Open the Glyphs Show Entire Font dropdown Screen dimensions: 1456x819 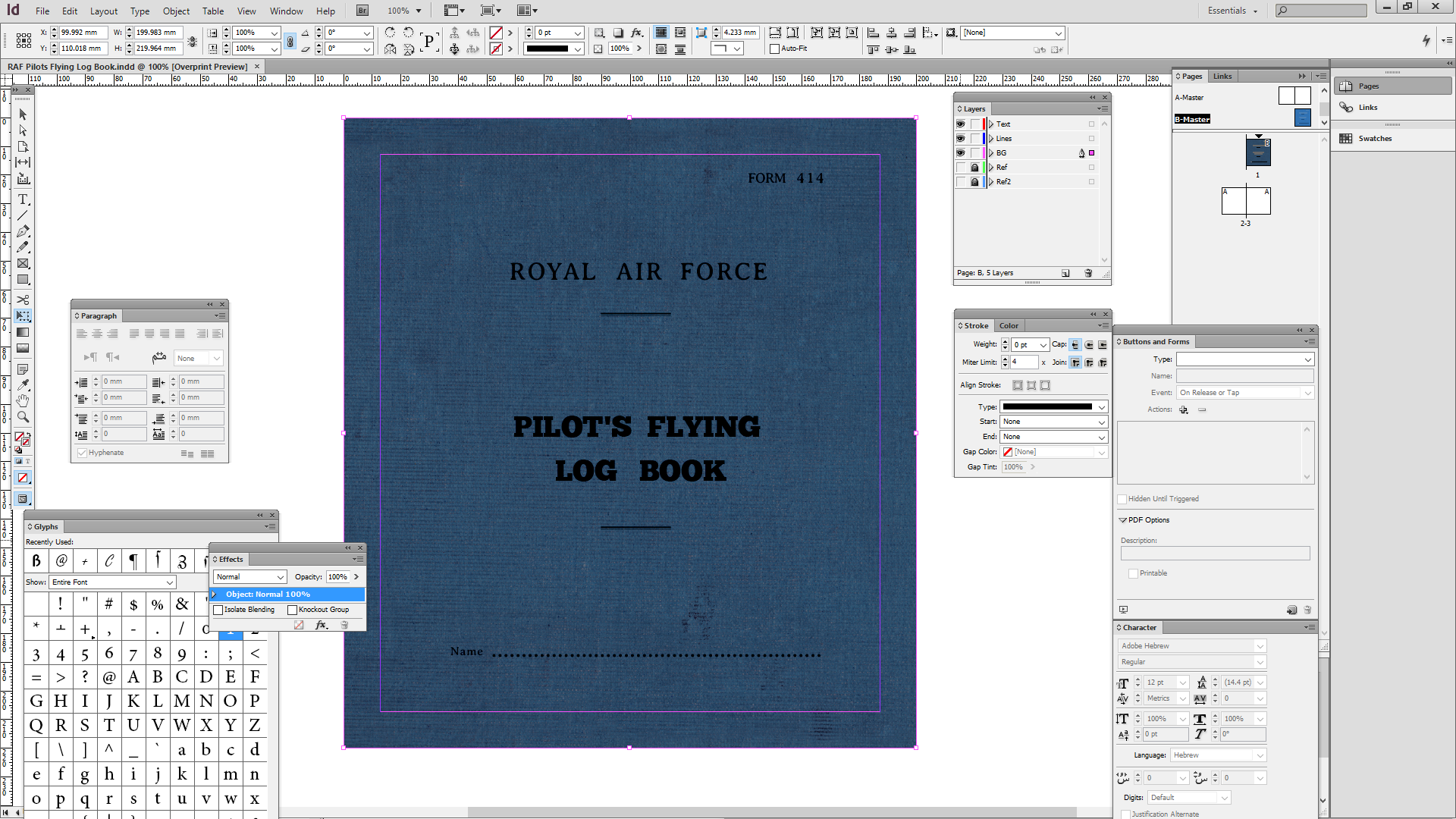pyautogui.click(x=113, y=582)
